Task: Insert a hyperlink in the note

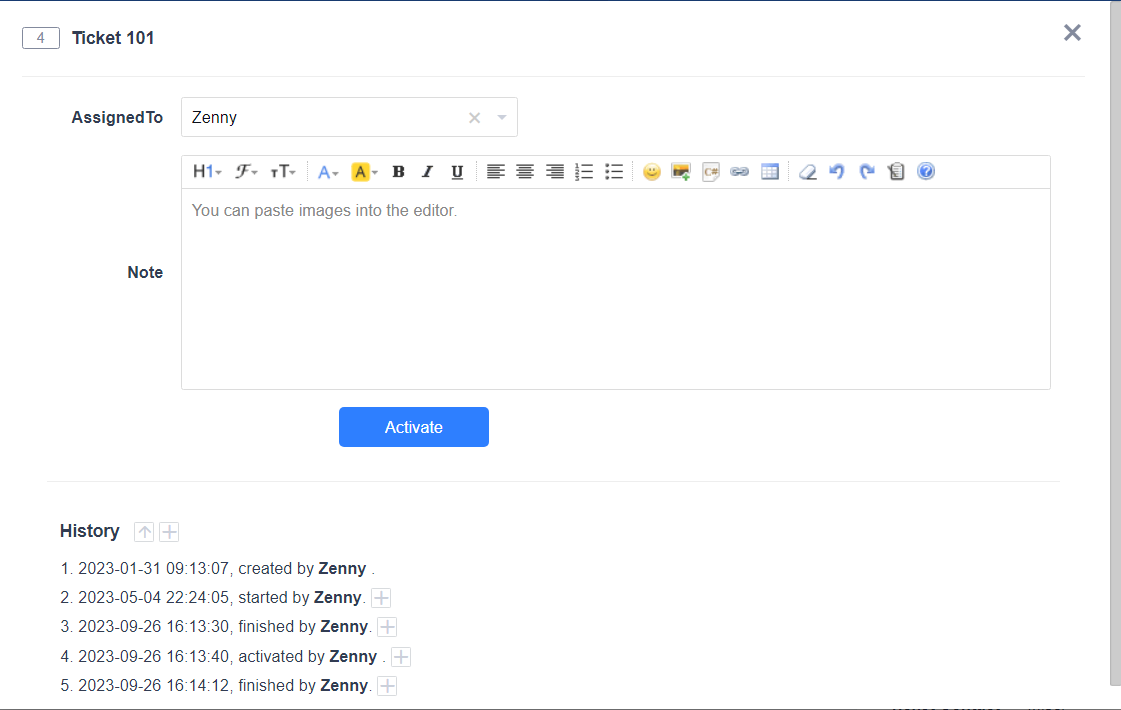Action: coord(740,172)
